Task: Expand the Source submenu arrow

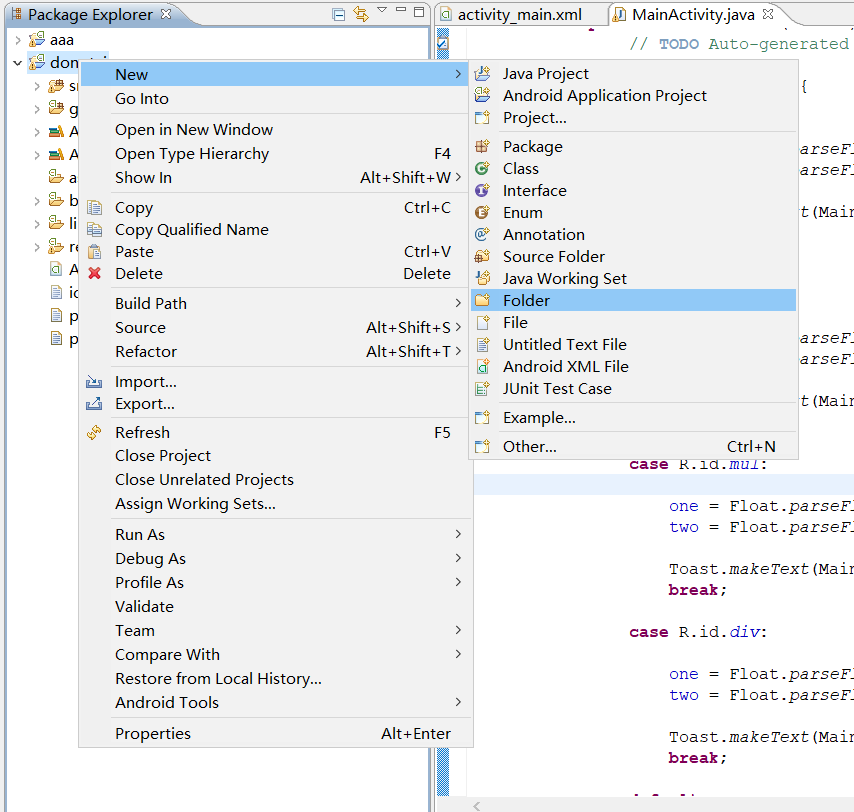Action: (458, 327)
